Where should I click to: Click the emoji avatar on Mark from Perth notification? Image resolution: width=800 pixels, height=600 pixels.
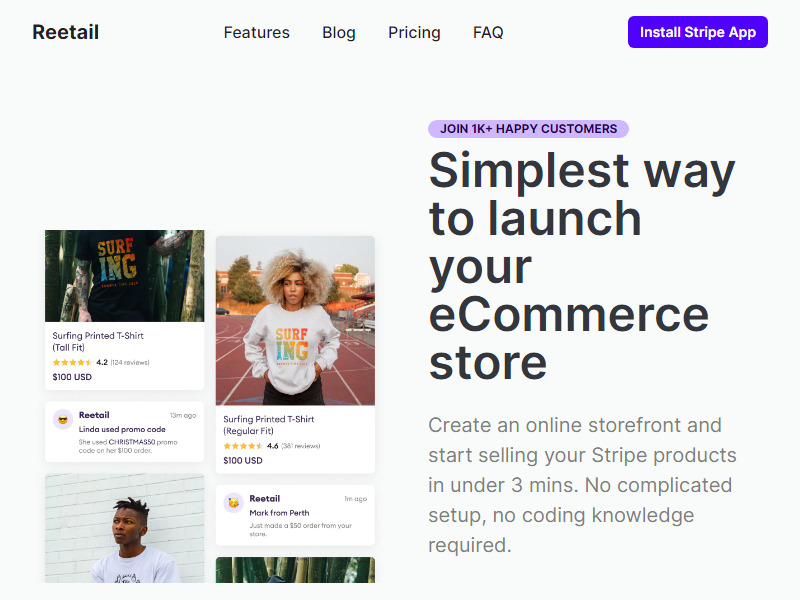[234, 503]
